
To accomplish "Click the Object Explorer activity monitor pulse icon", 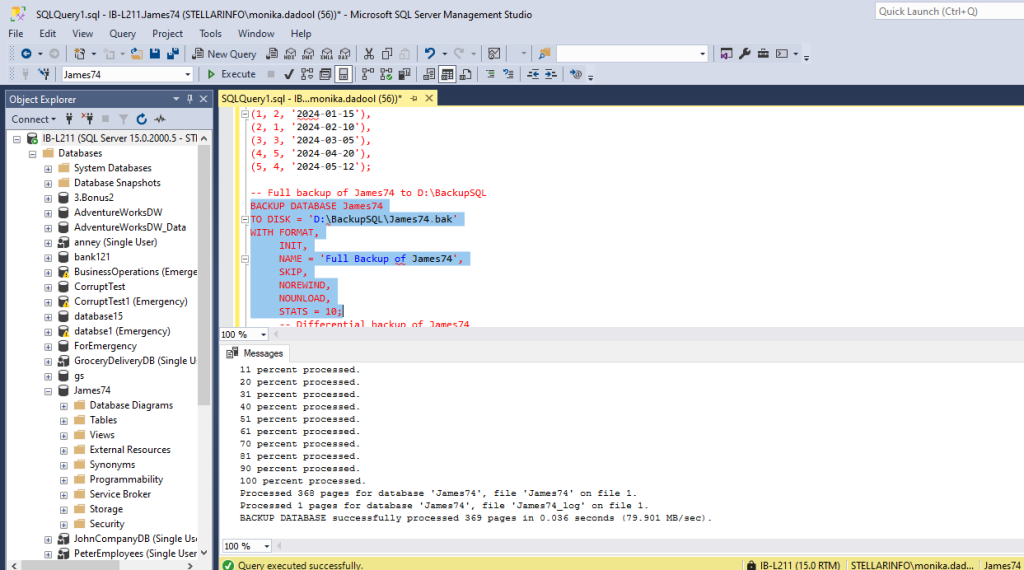I will [x=159, y=119].
